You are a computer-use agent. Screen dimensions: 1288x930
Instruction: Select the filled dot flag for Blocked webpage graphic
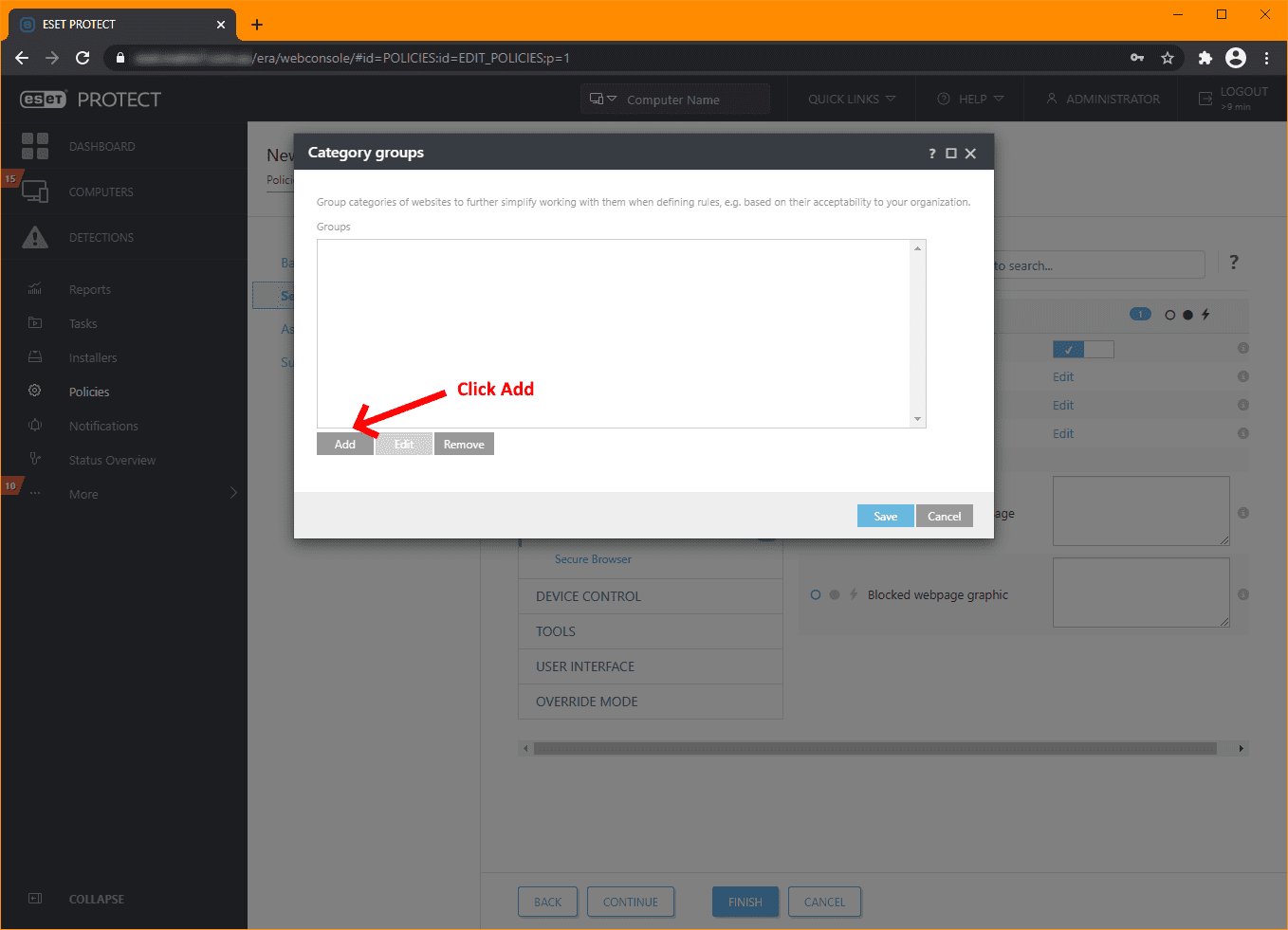click(835, 594)
